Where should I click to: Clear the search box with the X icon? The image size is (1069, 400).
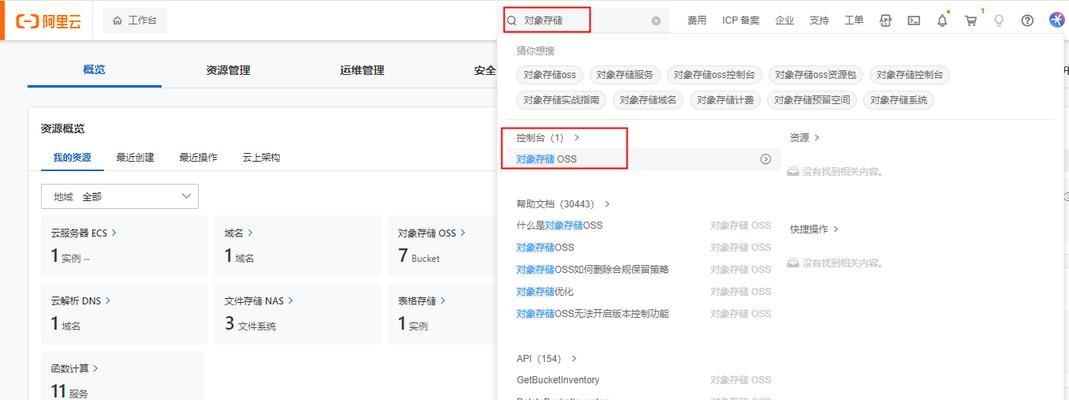pos(656,20)
